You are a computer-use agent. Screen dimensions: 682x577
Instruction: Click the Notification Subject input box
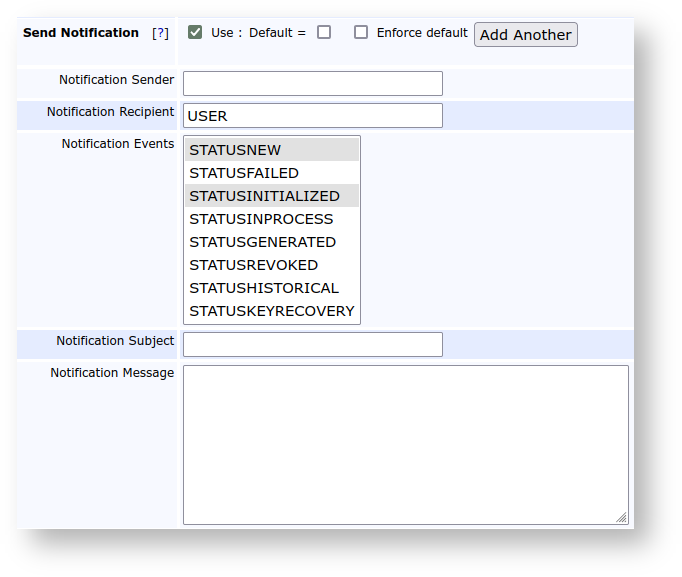pyautogui.click(x=312, y=344)
